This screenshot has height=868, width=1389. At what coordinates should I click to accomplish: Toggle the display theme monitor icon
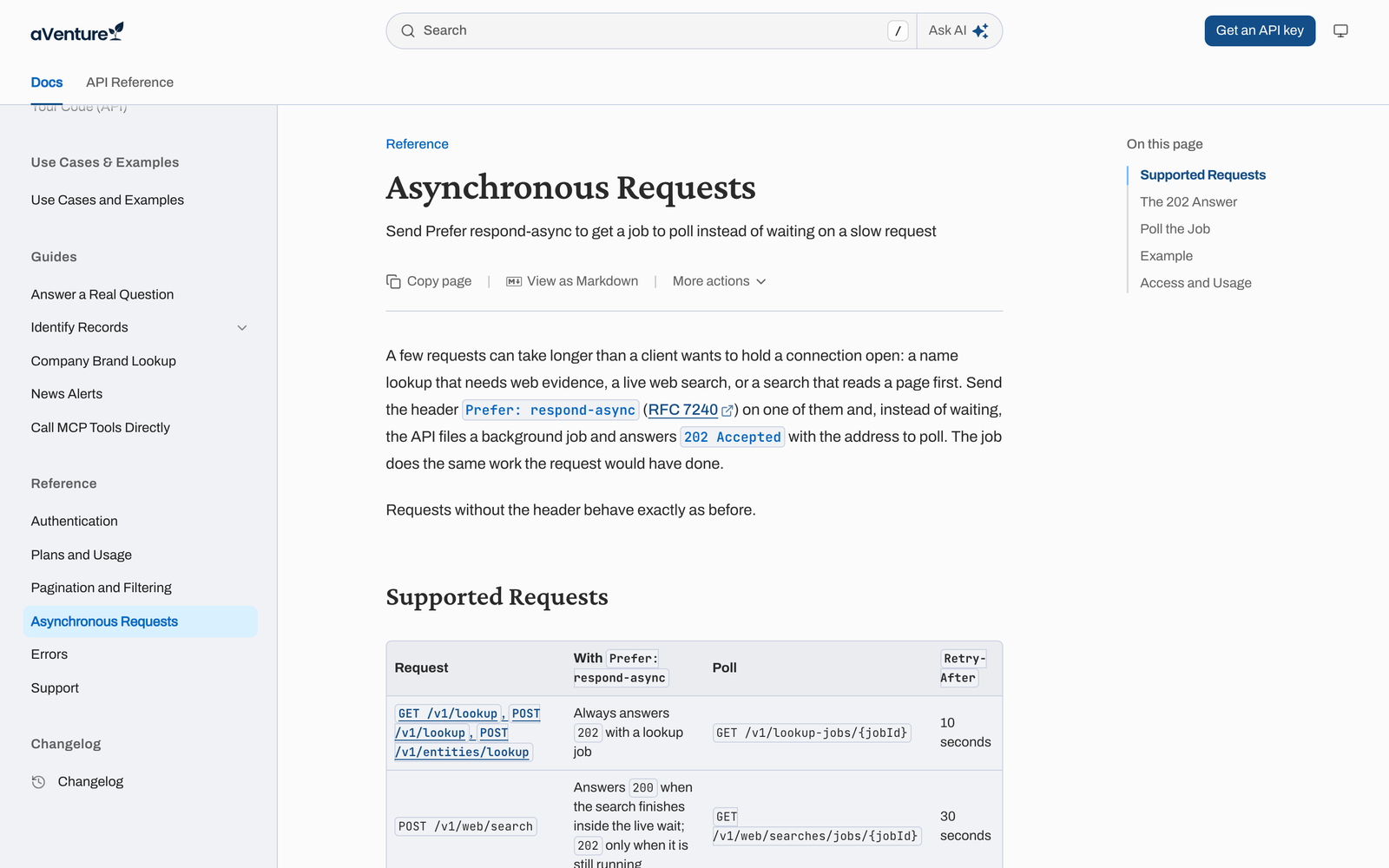[x=1340, y=31]
